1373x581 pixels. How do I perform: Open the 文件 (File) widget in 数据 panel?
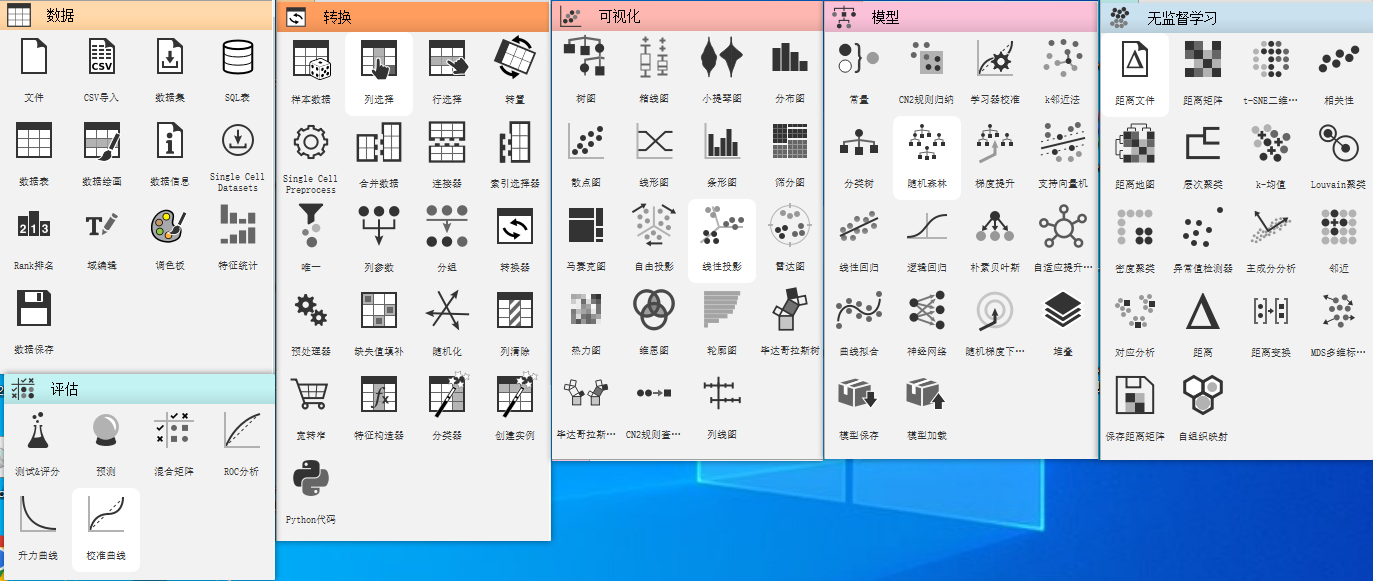coord(34,58)
